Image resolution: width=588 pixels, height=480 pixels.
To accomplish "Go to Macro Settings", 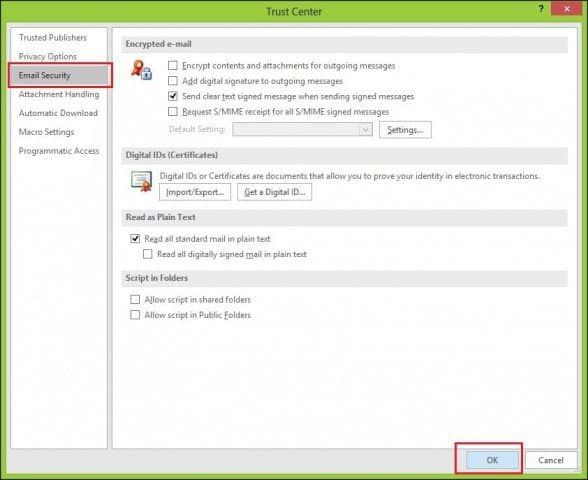I will click(x=46, y=132).
